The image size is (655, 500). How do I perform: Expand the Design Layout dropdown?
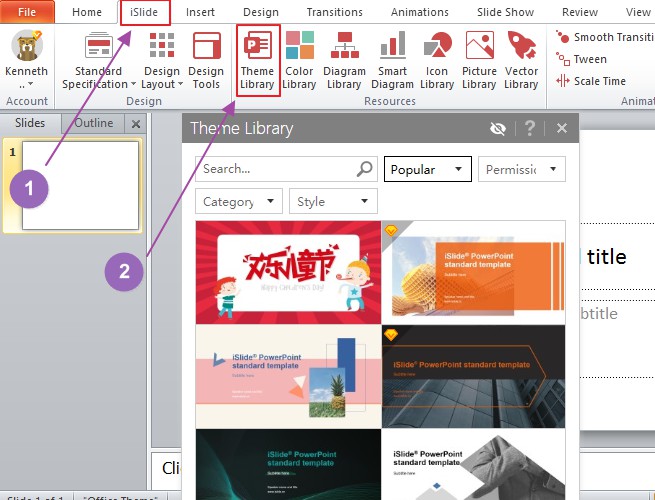(162, 60)
